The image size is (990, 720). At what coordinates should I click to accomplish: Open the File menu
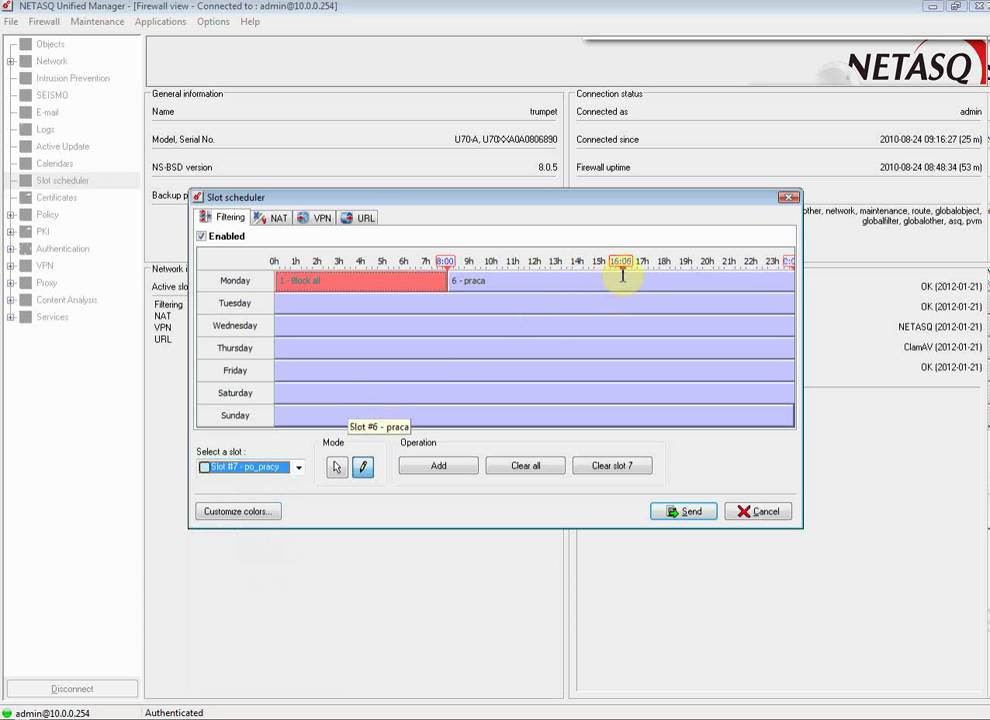click(x=11, y=21)
